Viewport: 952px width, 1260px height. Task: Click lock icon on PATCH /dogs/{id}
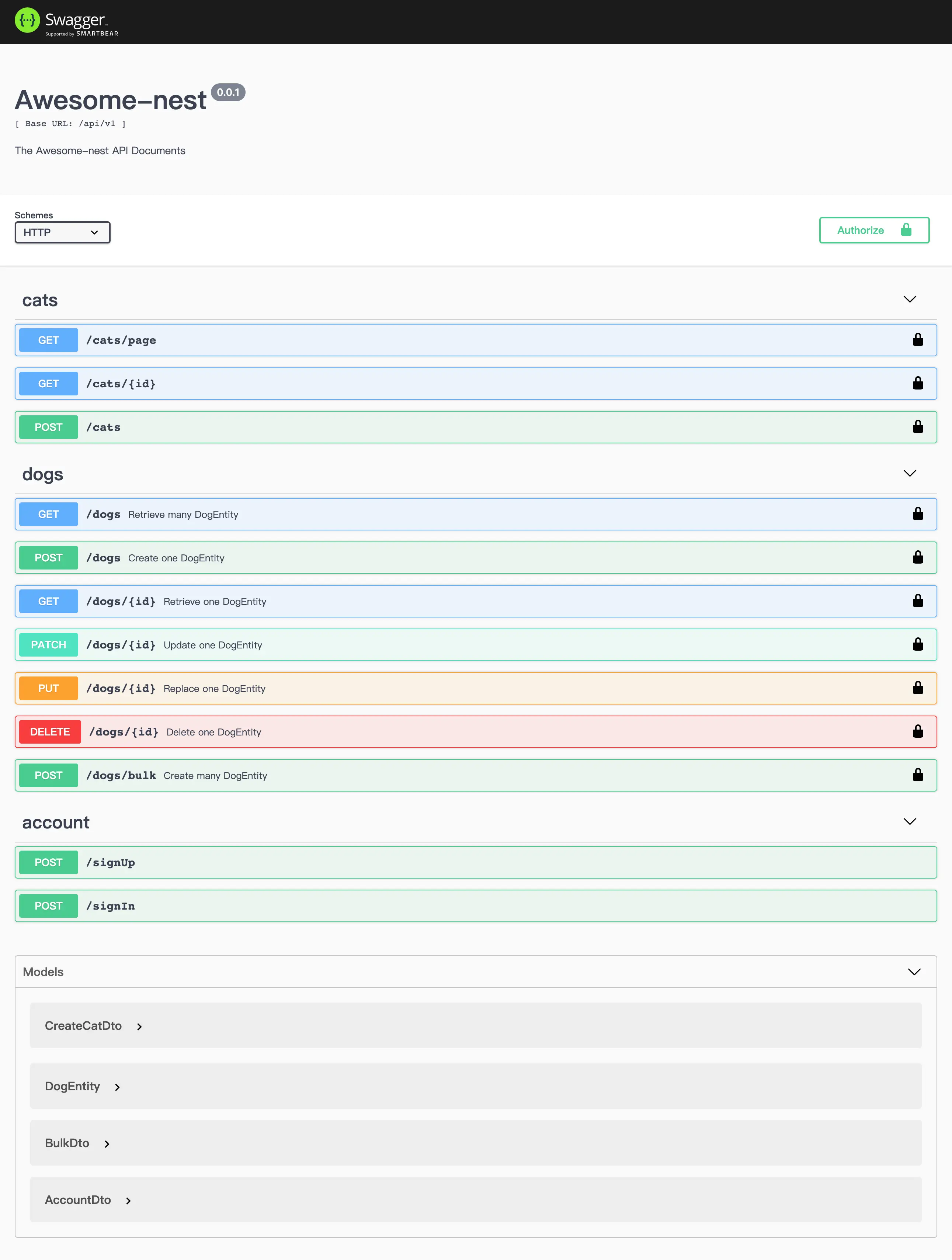pos(917,645)
